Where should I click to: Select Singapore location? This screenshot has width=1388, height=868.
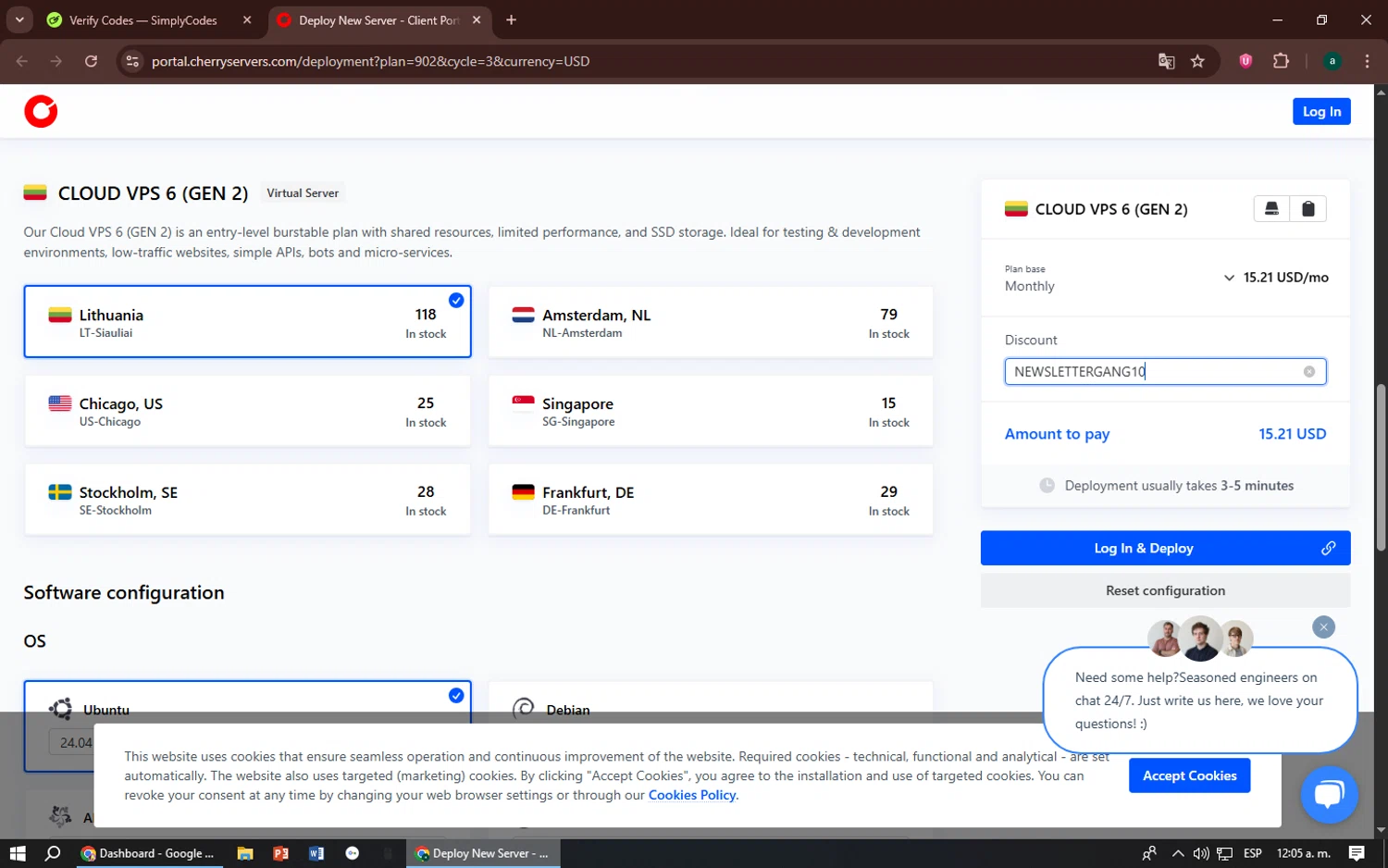coord(711,411)
